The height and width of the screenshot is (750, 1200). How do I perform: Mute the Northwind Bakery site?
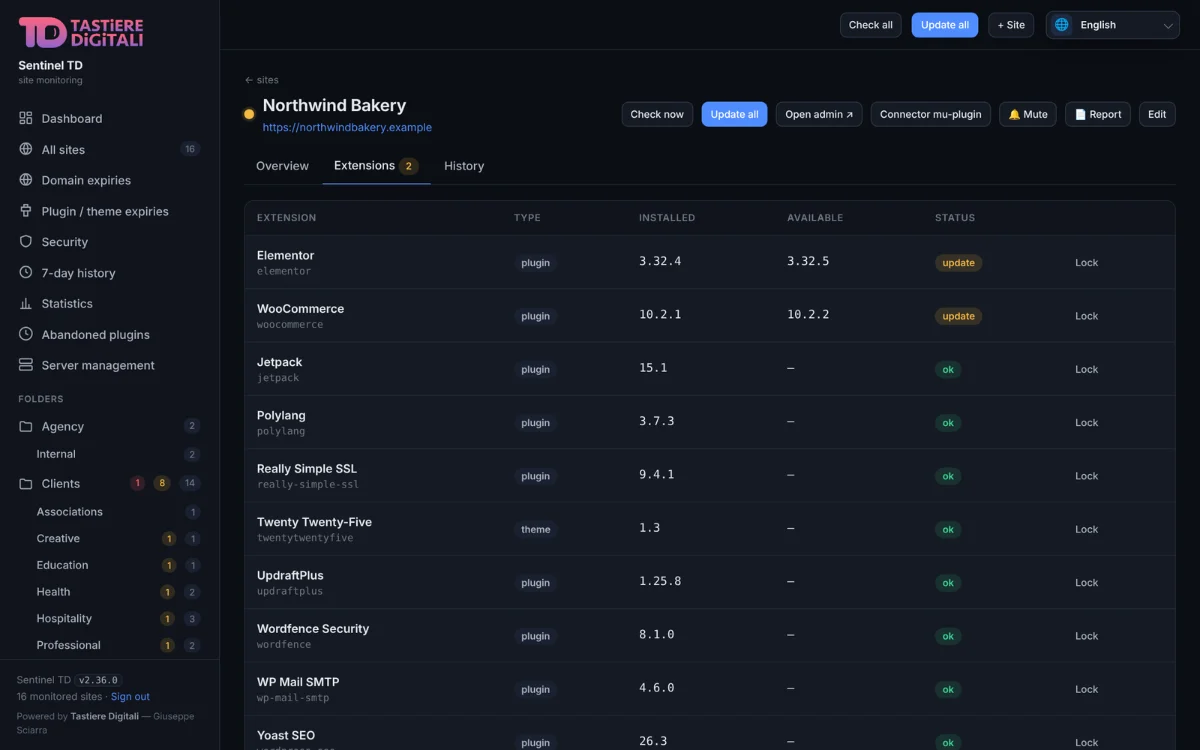(1028, 114)
